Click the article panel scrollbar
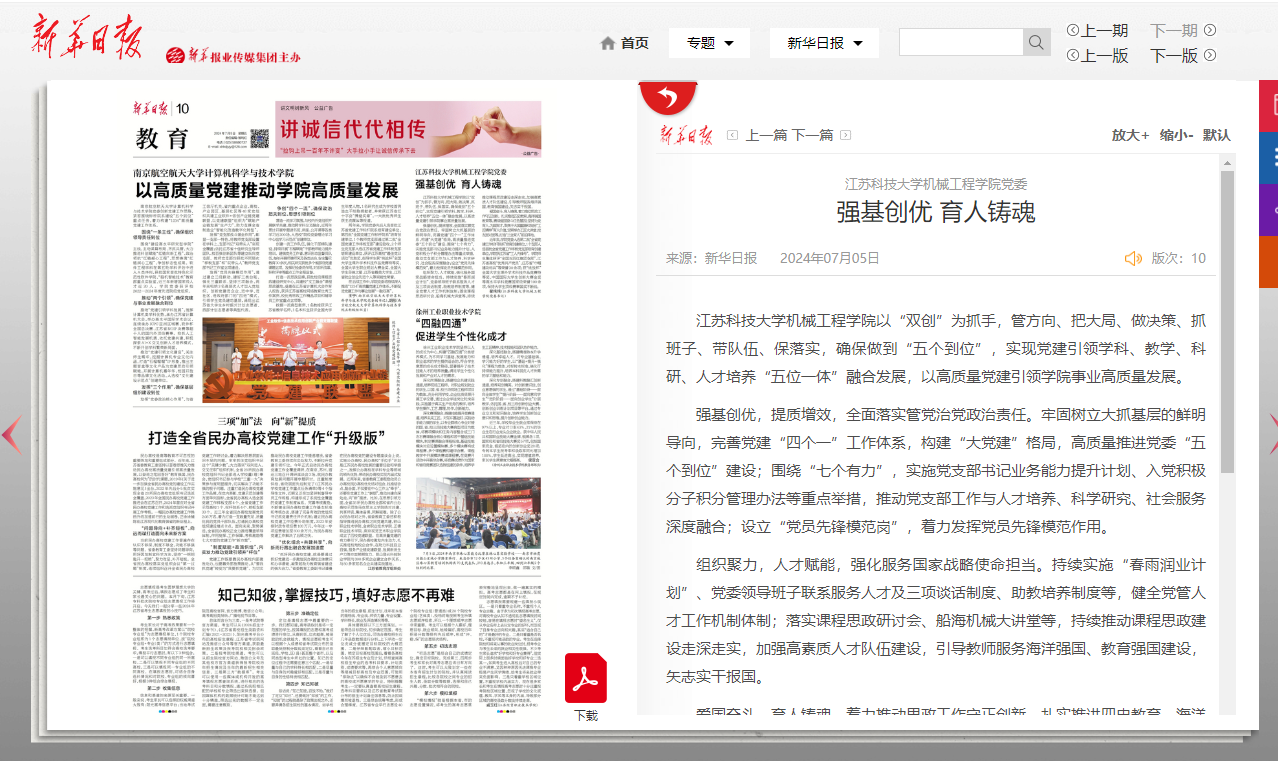This screenshot has width=1278, height=761. pyautogui.click(x=1227, y=320)
